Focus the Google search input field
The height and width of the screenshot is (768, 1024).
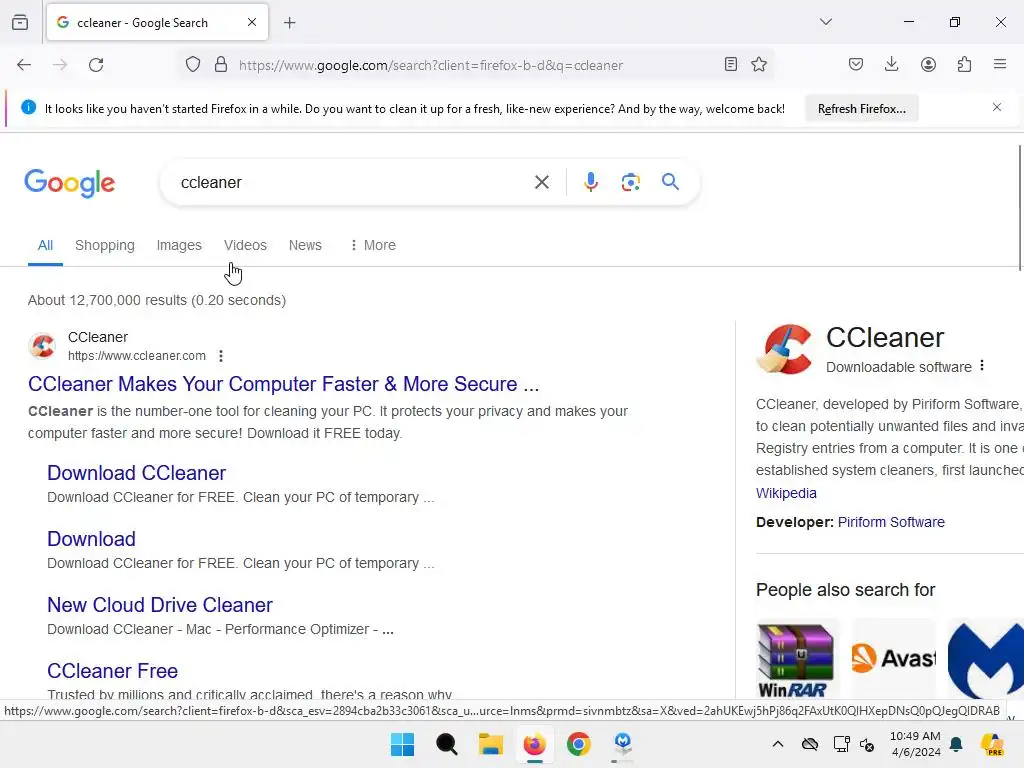click(353, 182)
